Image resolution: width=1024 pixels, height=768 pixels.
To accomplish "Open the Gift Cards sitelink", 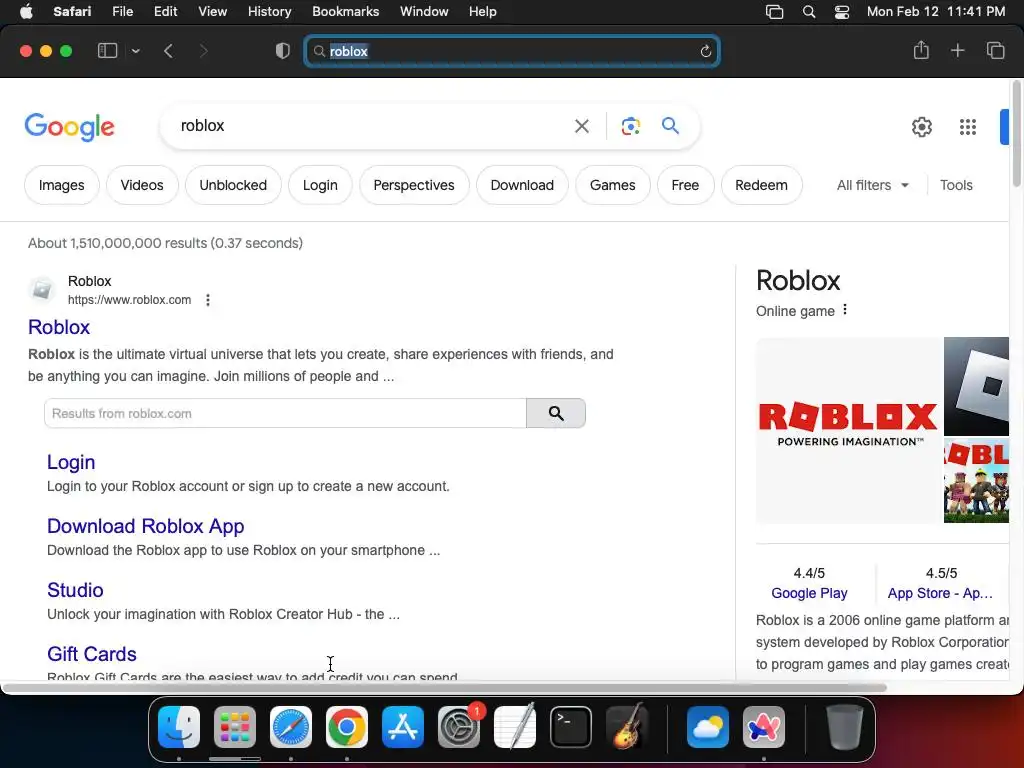I will pos(91,654).
